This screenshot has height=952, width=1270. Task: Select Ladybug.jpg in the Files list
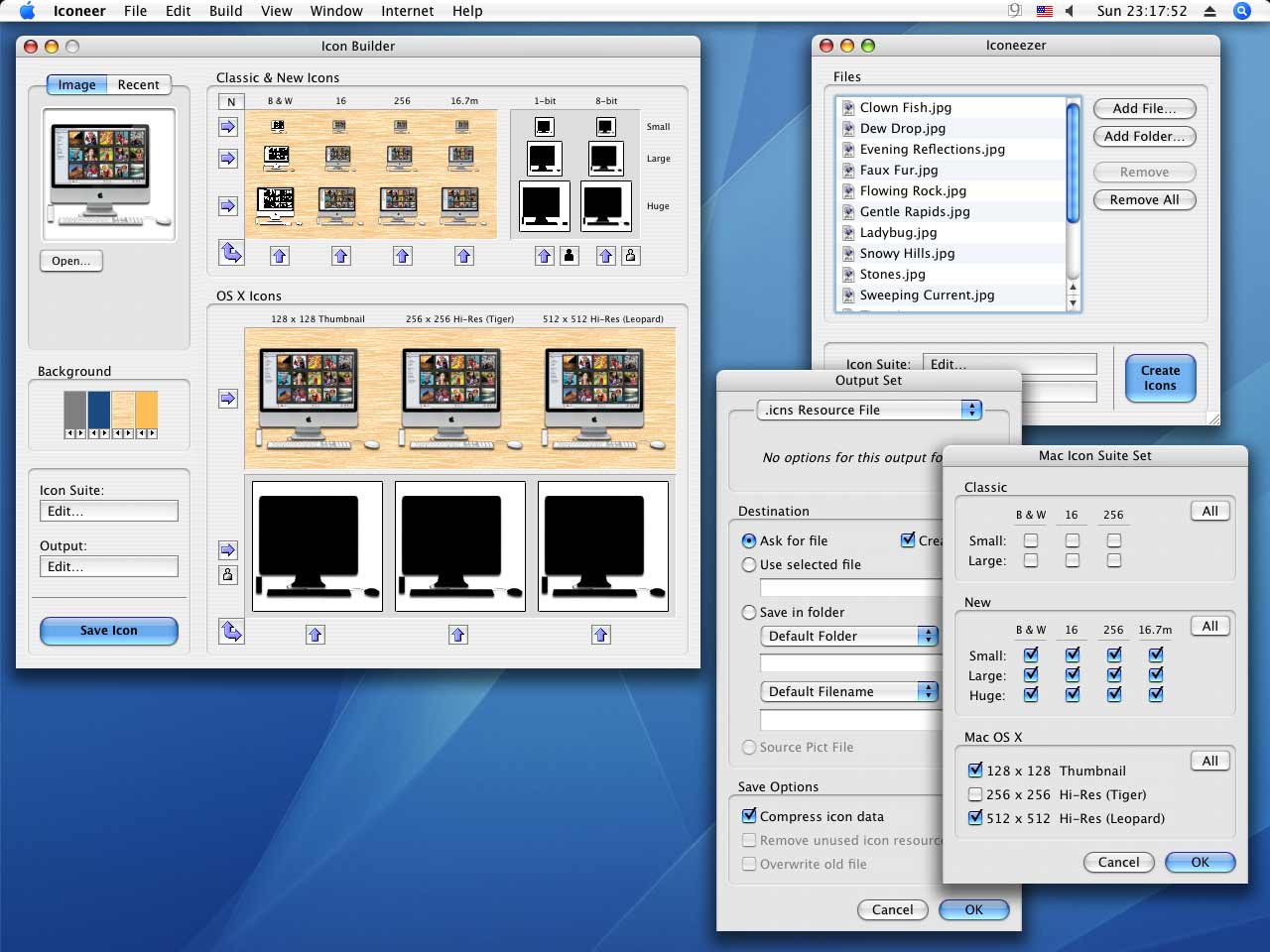pos(898,232)
